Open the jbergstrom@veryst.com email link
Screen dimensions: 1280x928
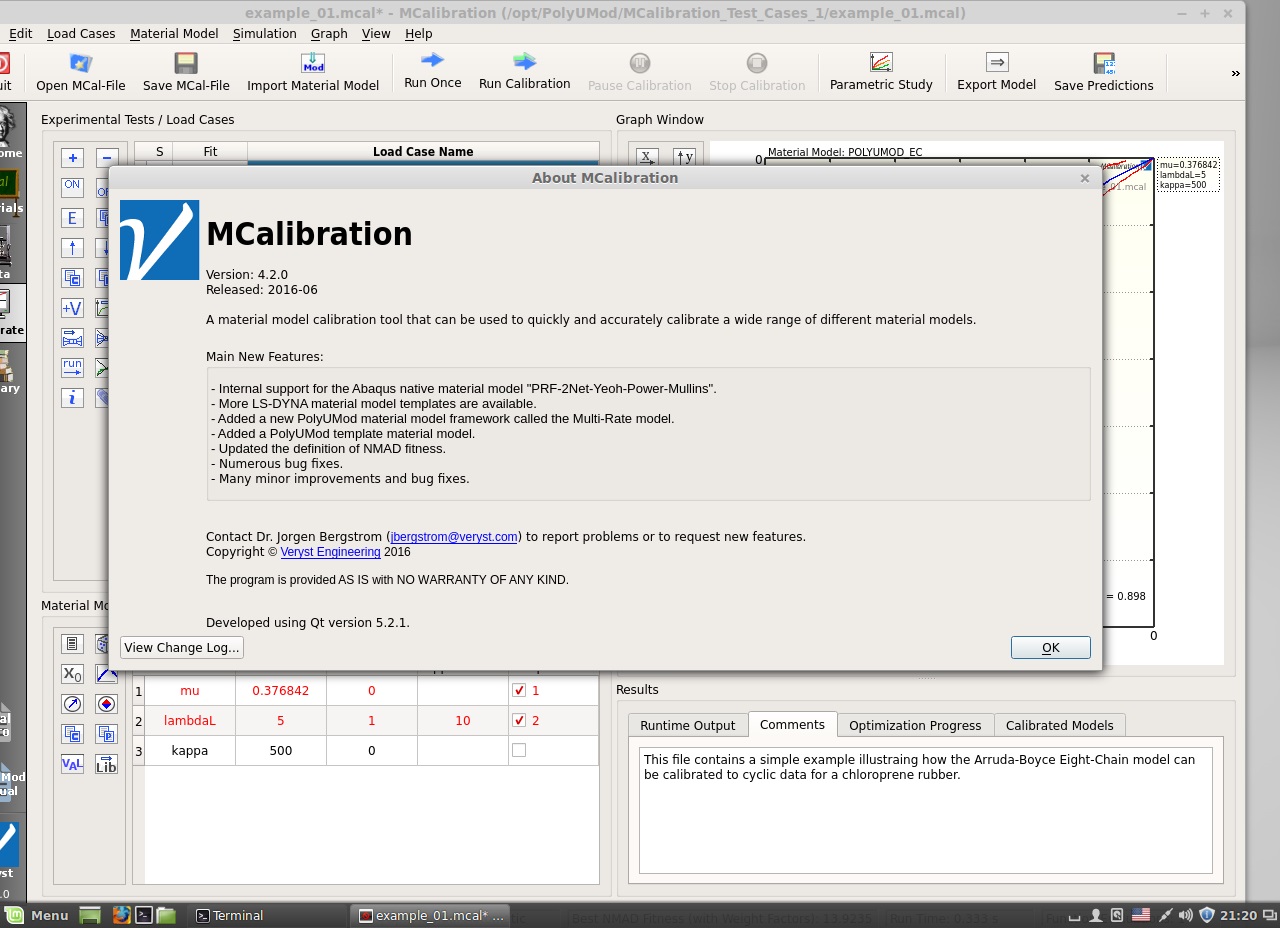[x=454, y=537]
